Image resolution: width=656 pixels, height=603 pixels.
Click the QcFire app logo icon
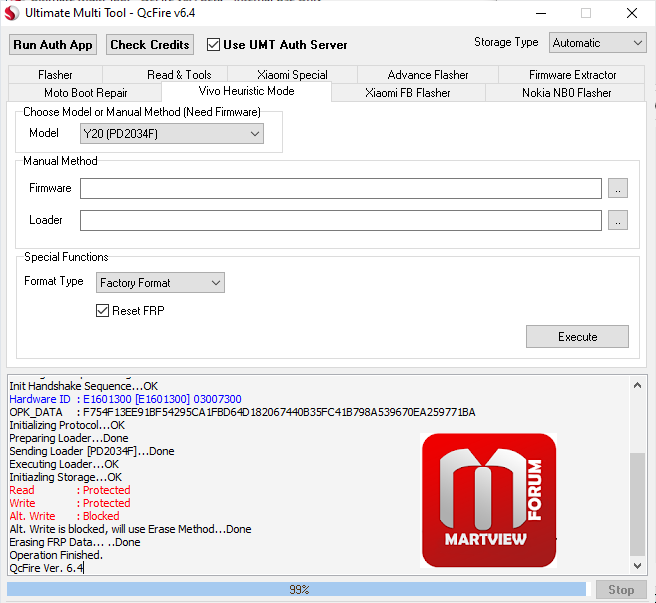11,13
